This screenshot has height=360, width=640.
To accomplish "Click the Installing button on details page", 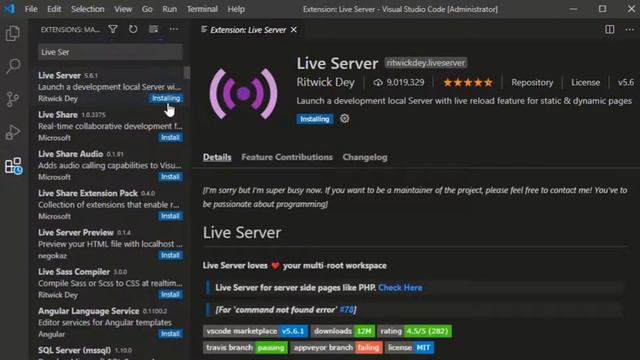I will tap(315, 119).
